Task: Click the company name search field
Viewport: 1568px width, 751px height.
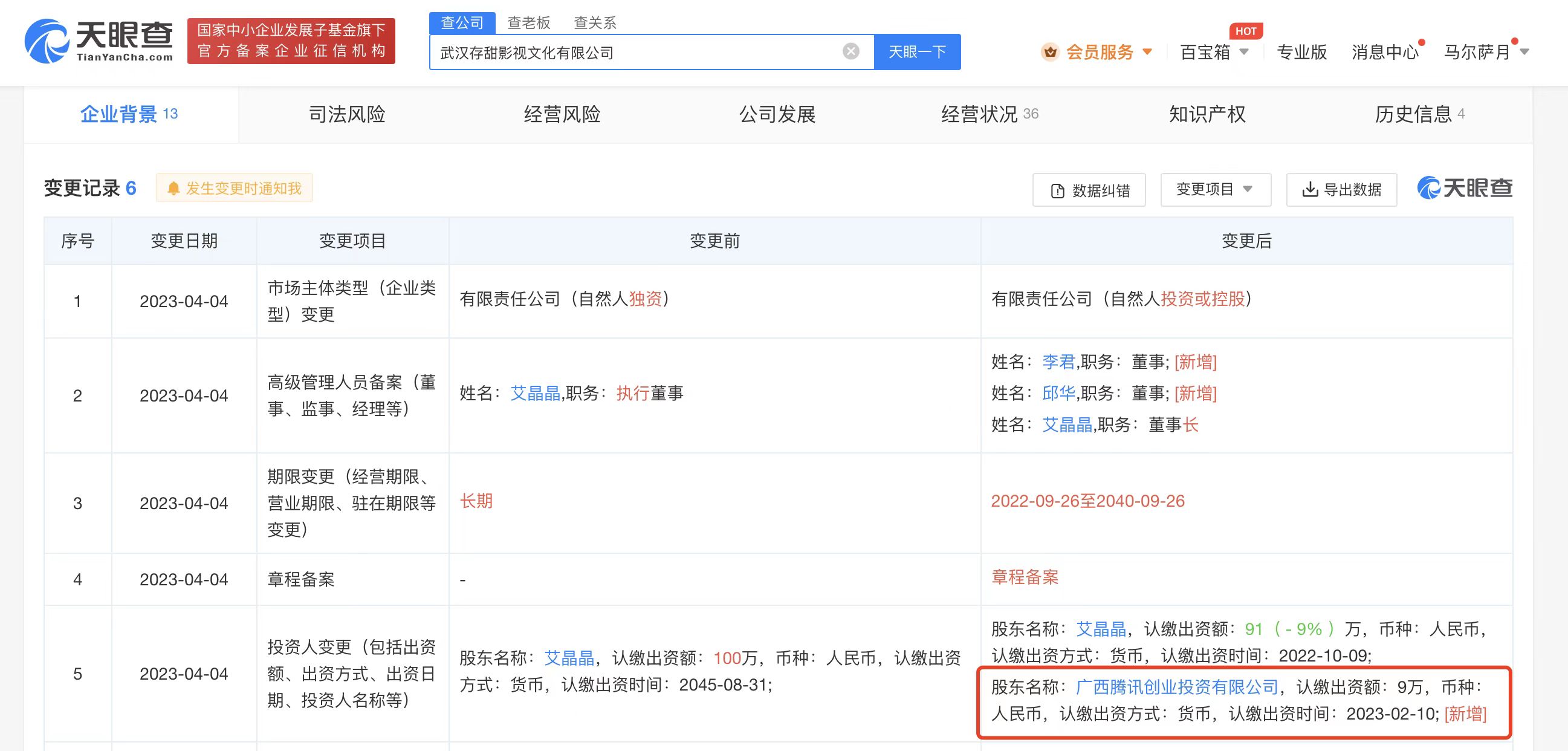Action: pos(633,53)
